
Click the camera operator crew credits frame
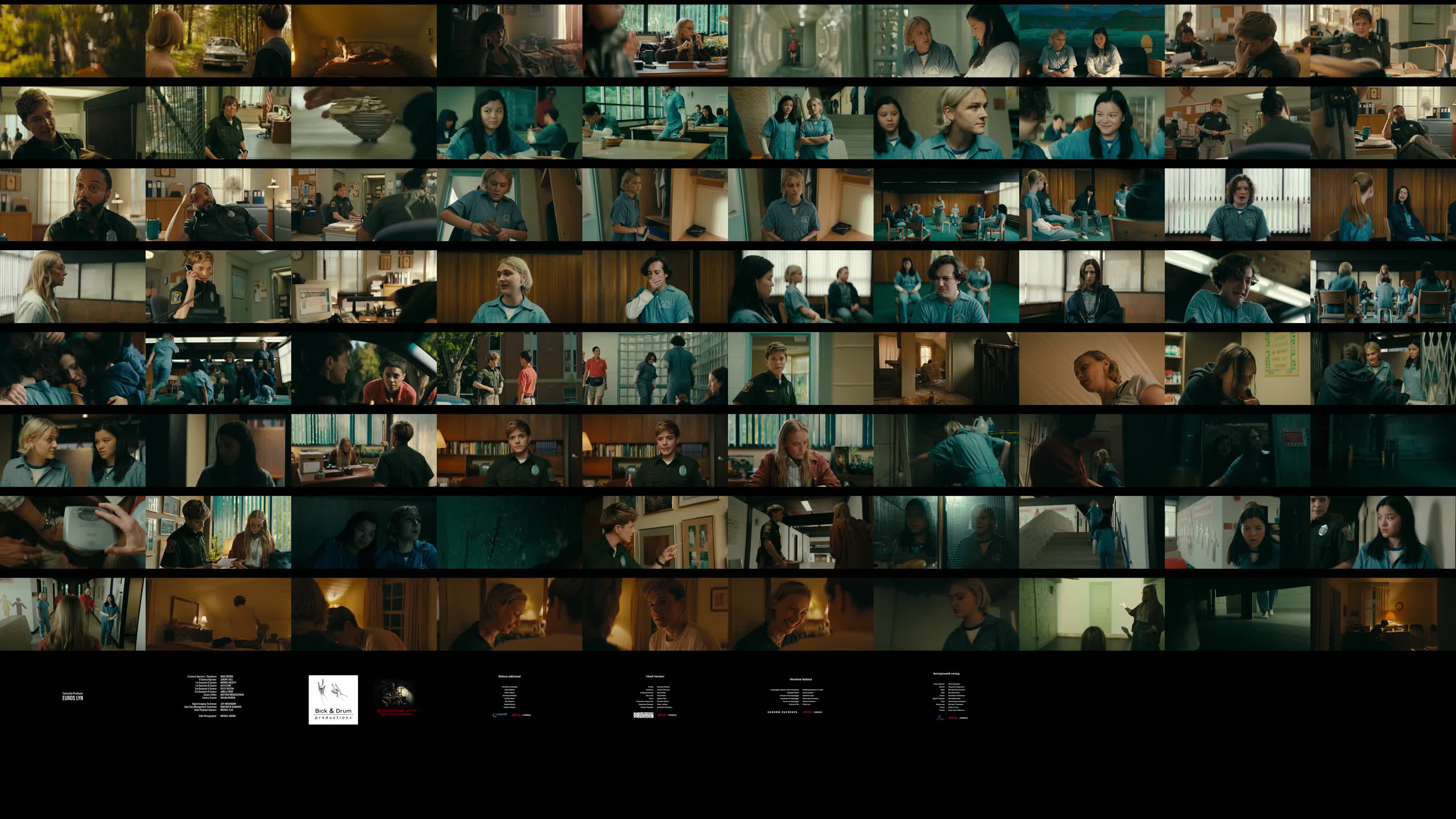click(218, 696)
